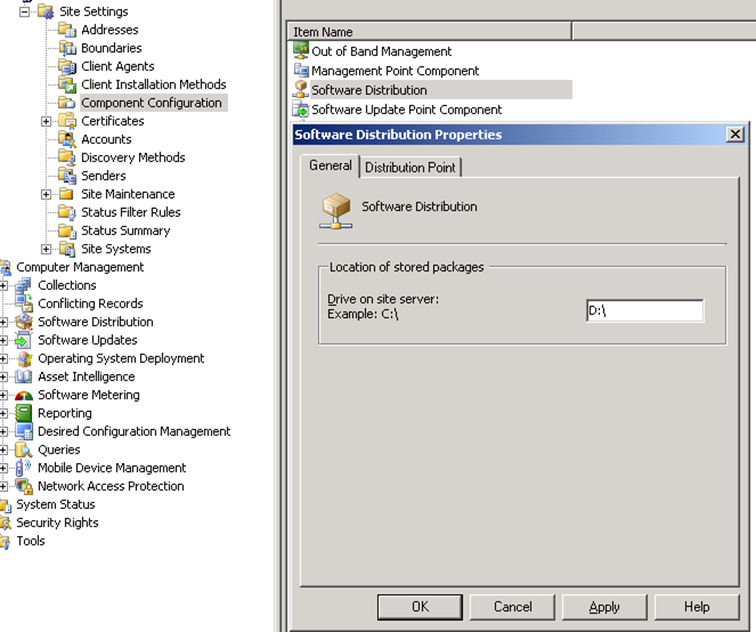
Task: Expand the Reporting node
Action: point(2,414)
